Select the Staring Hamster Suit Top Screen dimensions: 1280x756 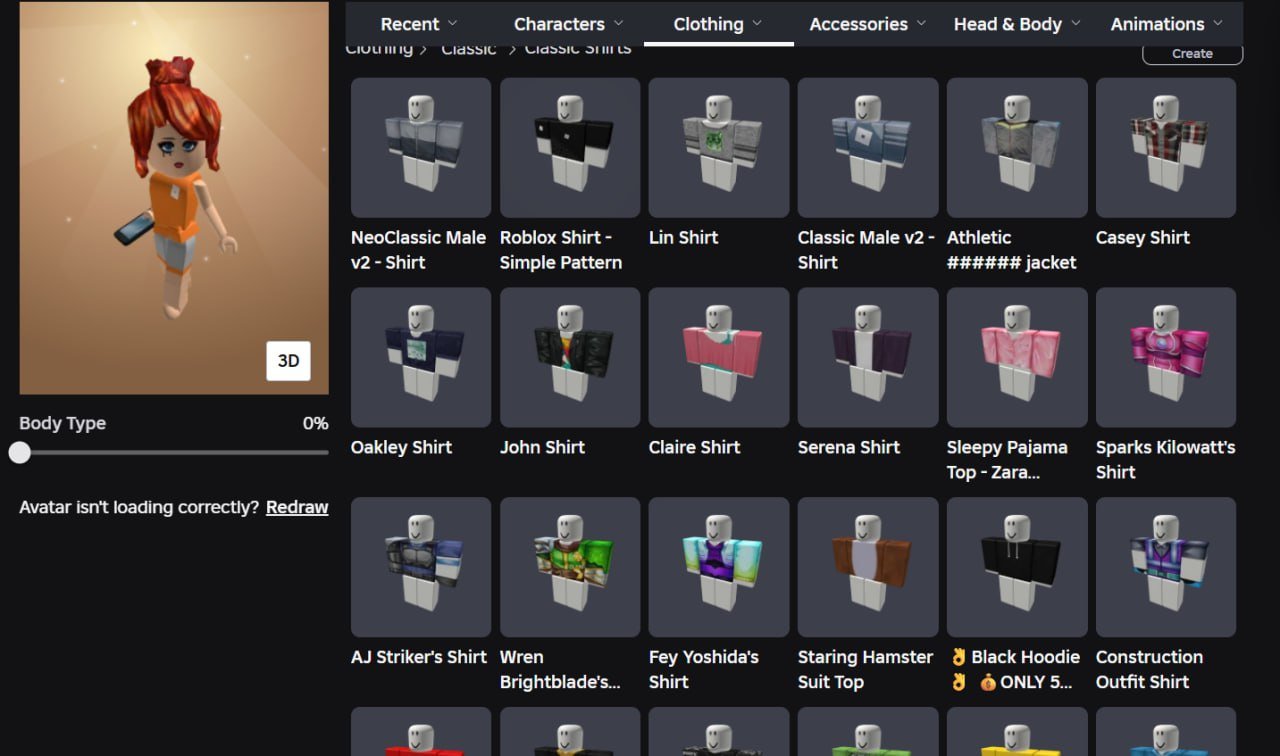pyautogui.click(x=867, y=568)
